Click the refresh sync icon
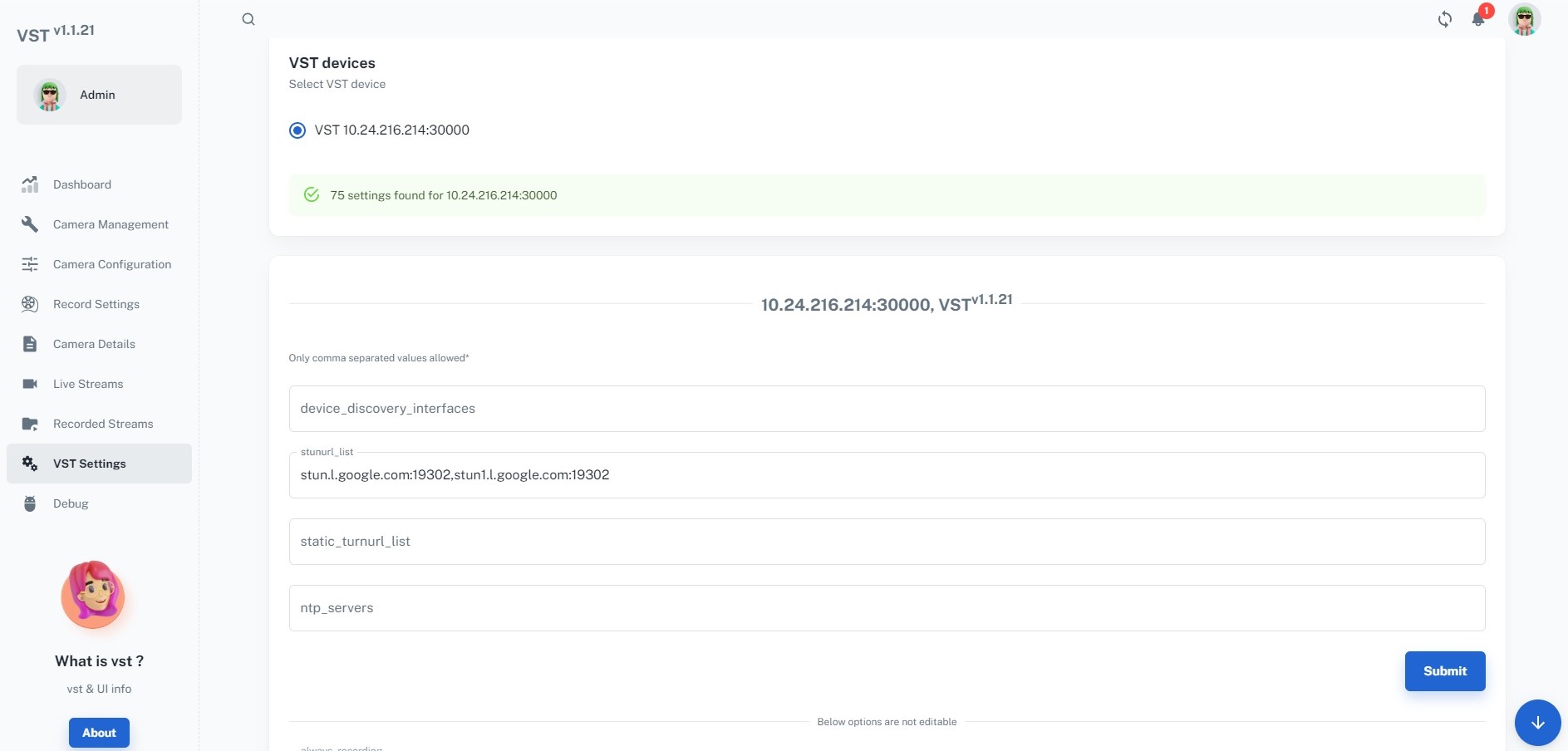 1445,19
